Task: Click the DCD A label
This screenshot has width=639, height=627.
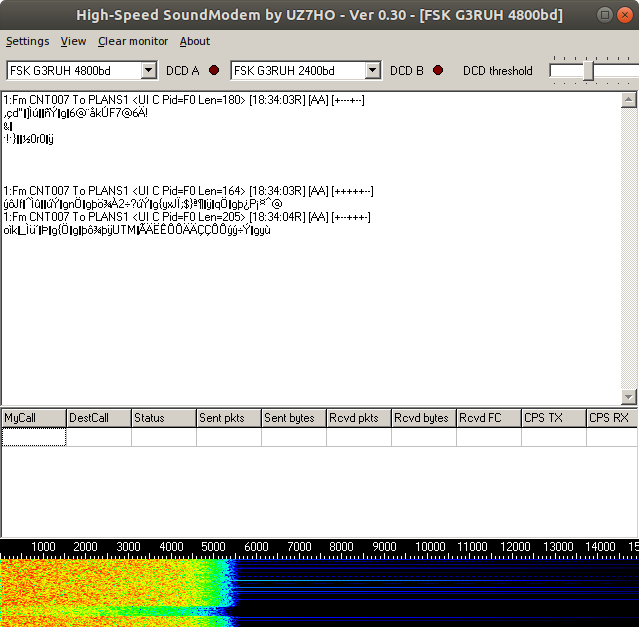Action: coord(183,71)
